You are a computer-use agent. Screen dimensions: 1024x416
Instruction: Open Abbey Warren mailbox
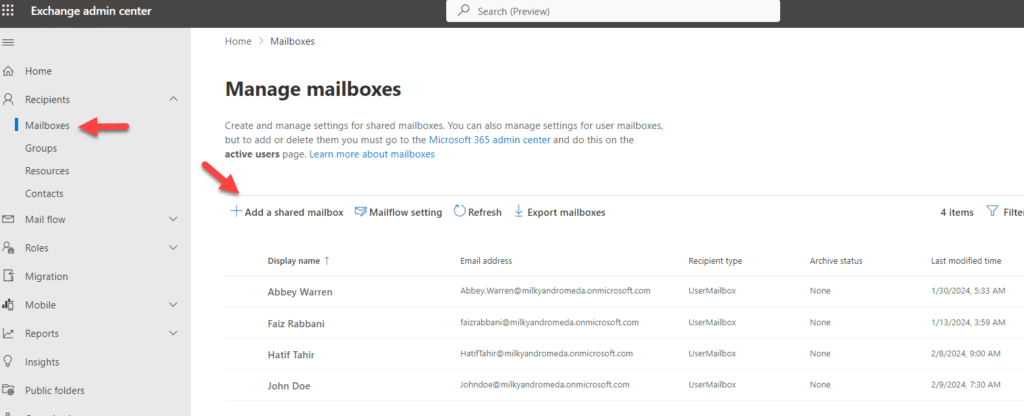point(300,292)
